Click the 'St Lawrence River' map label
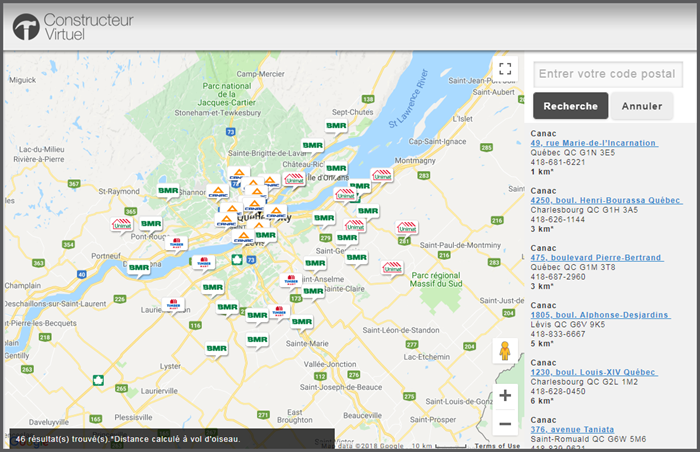This screenshot has width=700, height=452. [408, 99]
